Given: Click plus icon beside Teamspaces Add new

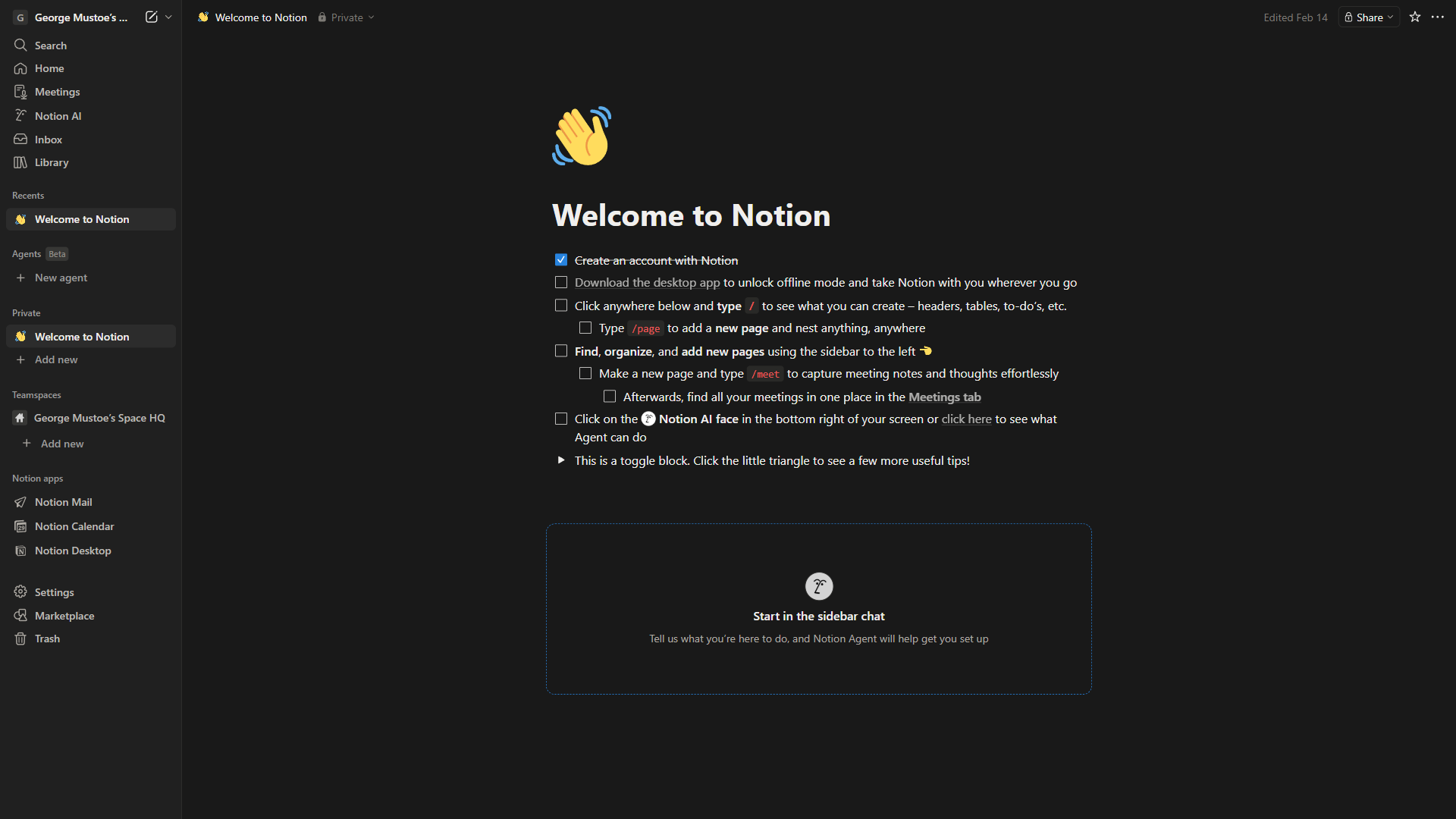Looking at the screenshot, I should (27, 444).
